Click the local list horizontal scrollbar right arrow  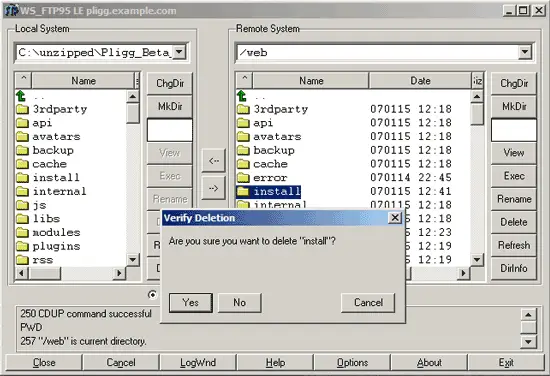(x=119, y=273)
